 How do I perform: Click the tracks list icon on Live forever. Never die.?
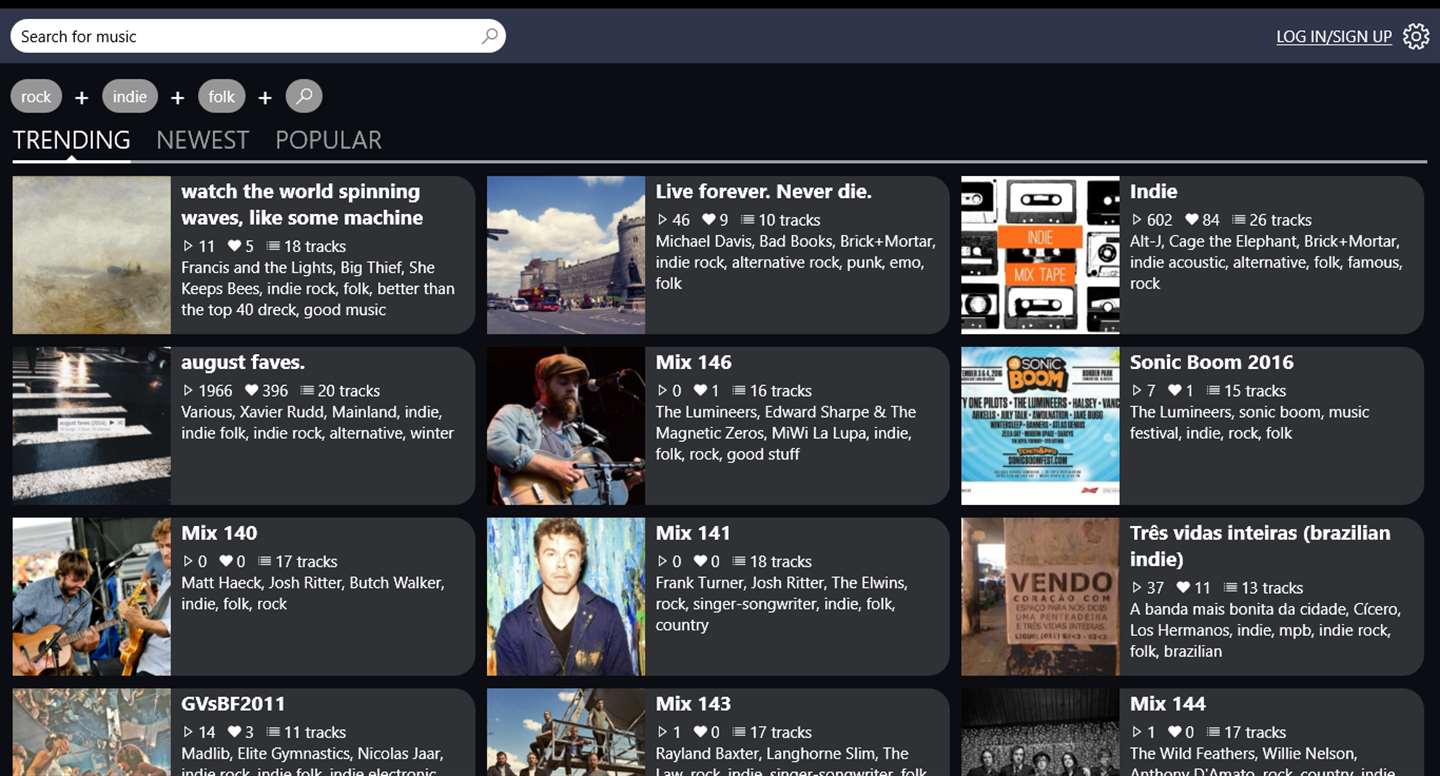coord(746,220)
